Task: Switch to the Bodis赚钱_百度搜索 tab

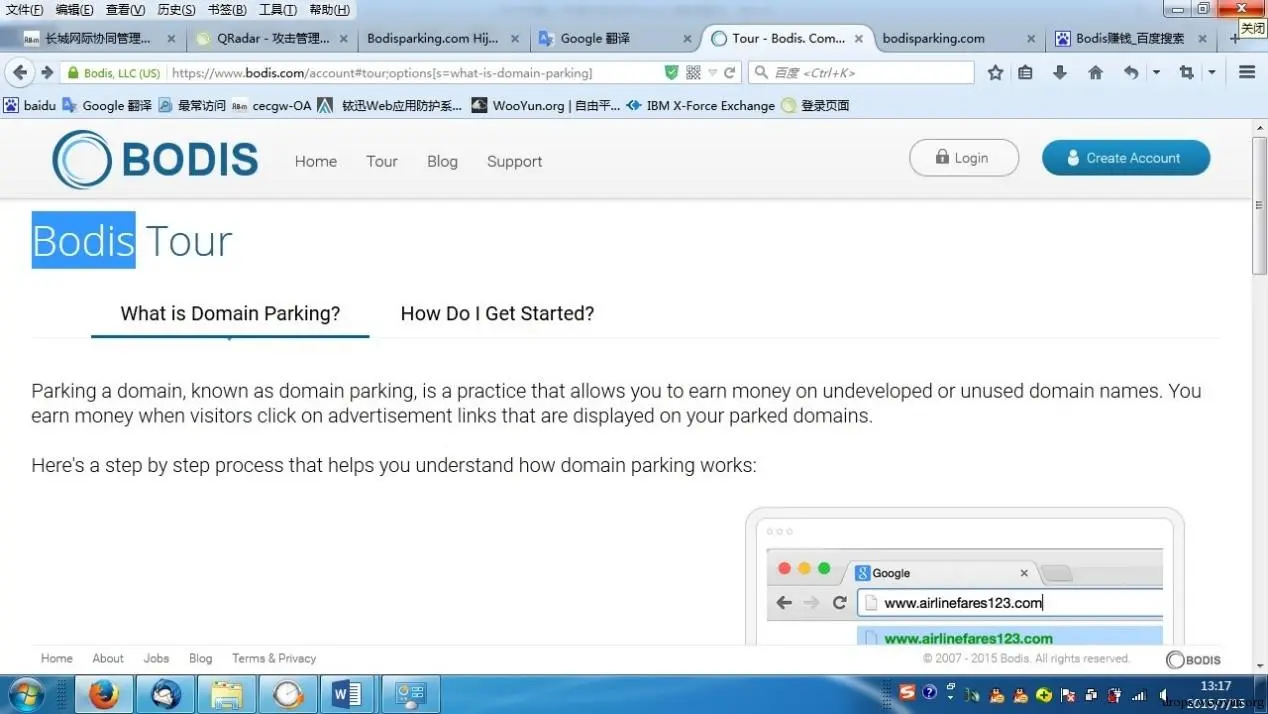Action: click(1130, 38)
